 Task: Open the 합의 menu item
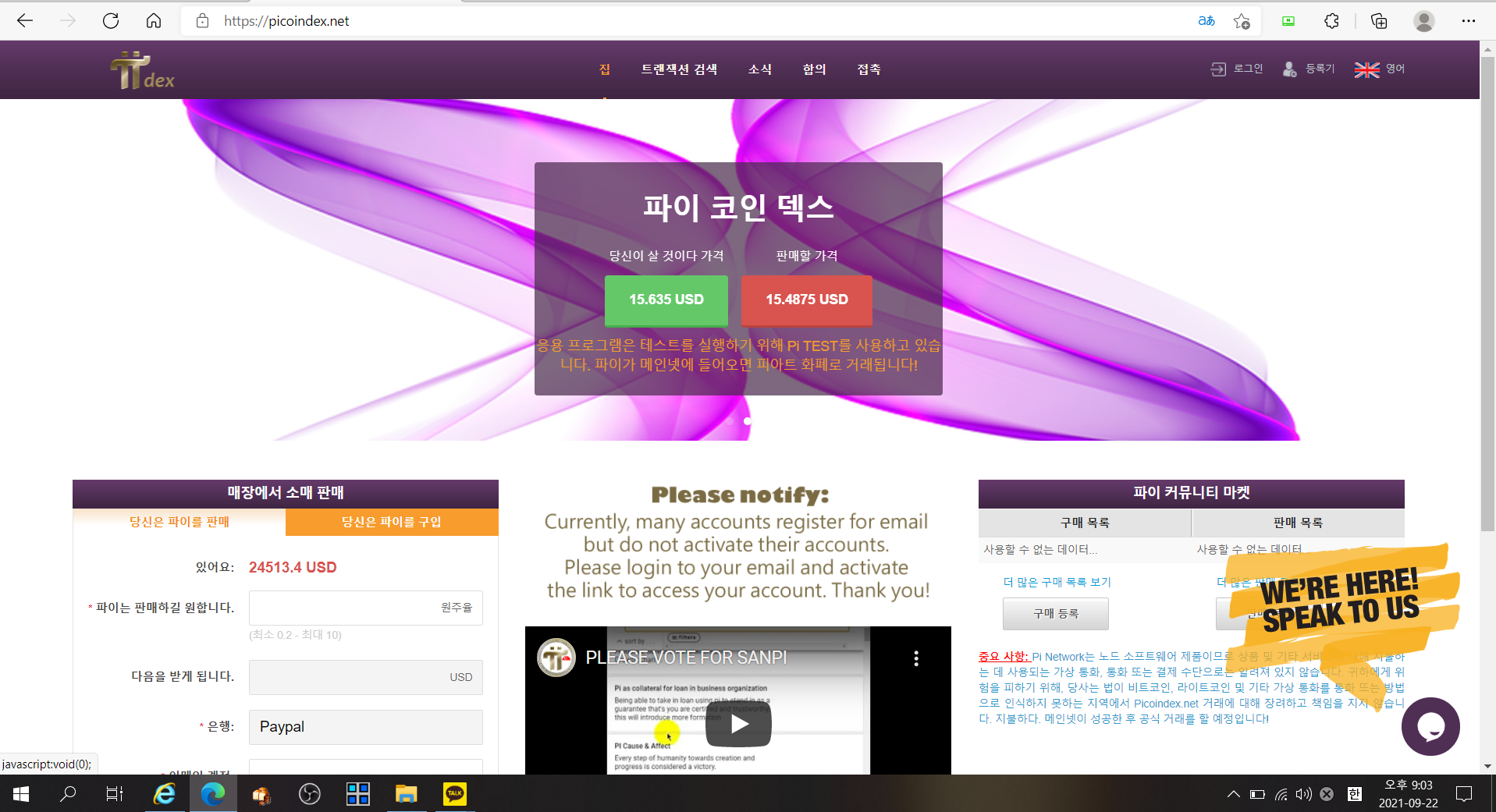point(815,69)
